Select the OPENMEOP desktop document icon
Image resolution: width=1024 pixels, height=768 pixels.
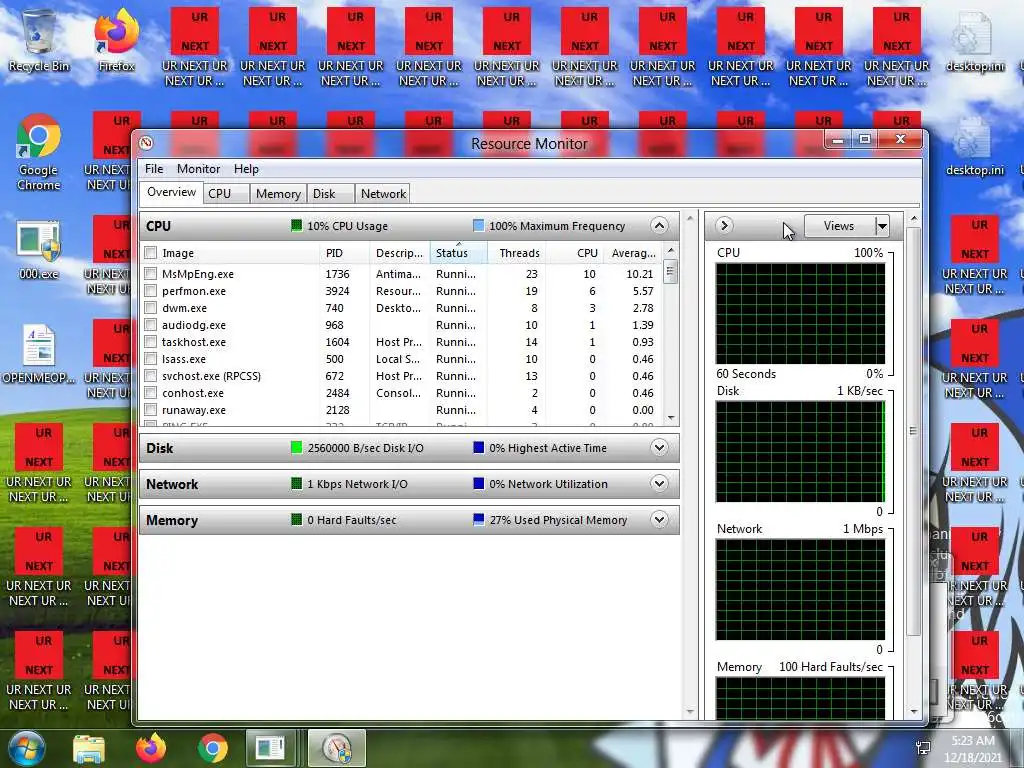pos(39,354)
